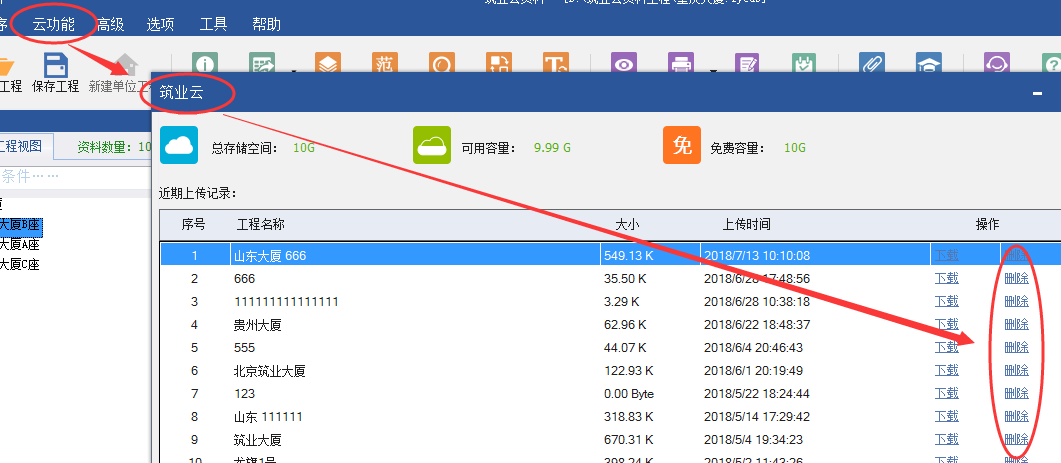Viewport: 1061px width, 463px height.
Task: Click the purple eye preview icon
Action: (x=625, y=65)
